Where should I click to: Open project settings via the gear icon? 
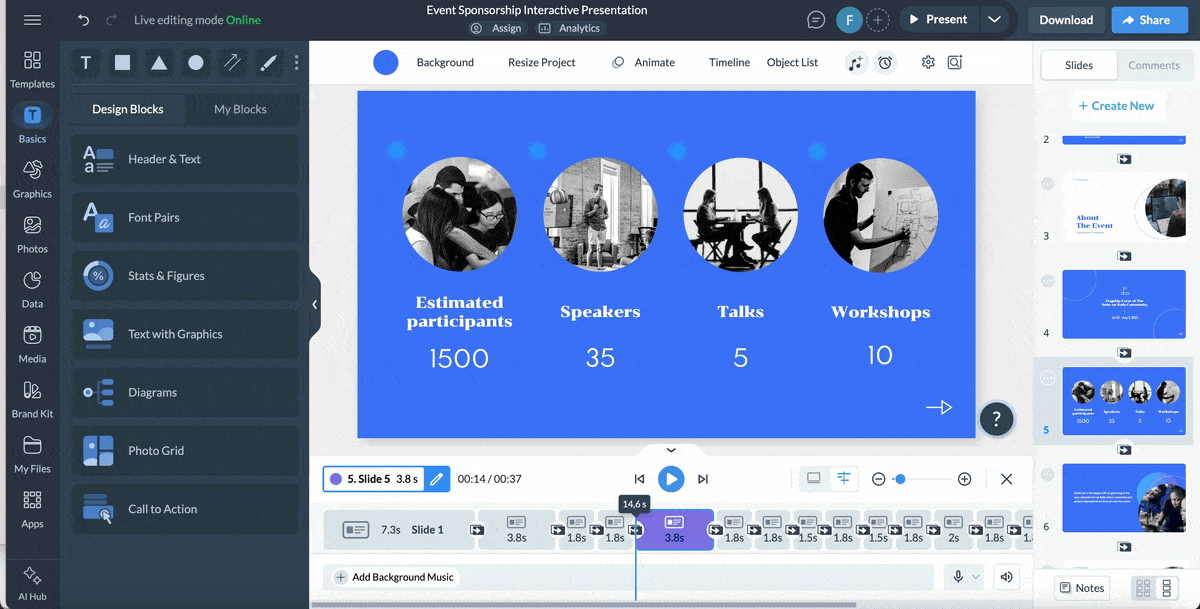(x=927, y=62)
